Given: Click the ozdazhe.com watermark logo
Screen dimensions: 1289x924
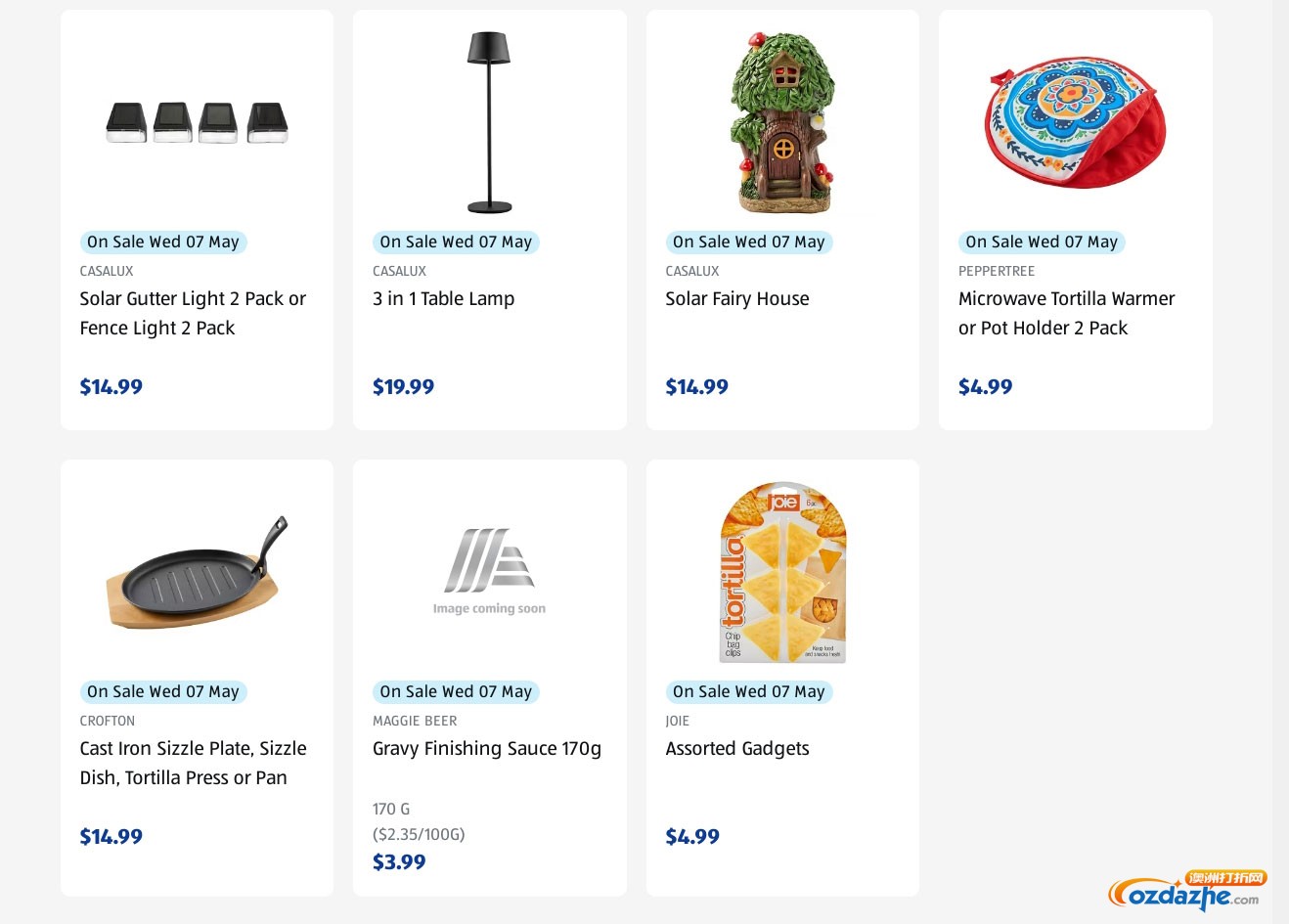Looking at the screenshot, I should 1186,890.
